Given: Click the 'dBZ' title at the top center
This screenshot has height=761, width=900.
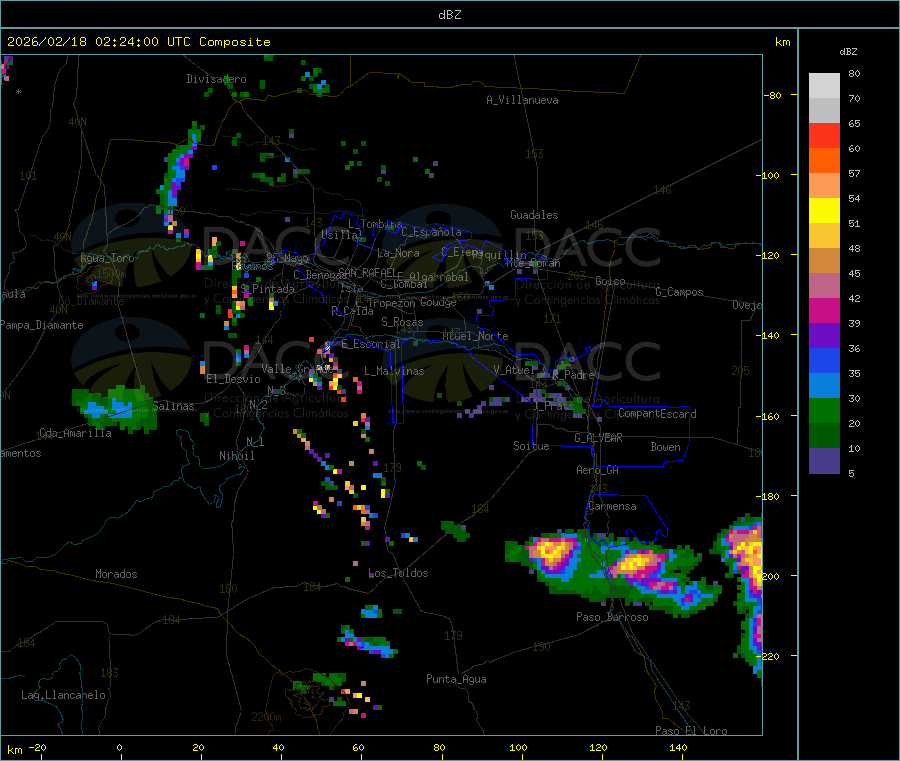Looking at the screenshot, I should [x=449, y=15].
